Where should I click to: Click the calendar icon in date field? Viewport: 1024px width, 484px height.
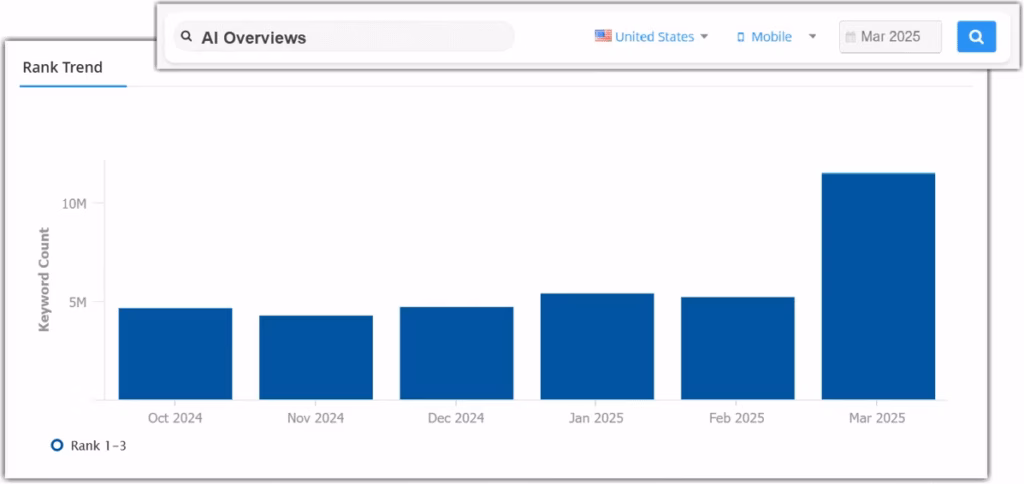click(850, 37)
